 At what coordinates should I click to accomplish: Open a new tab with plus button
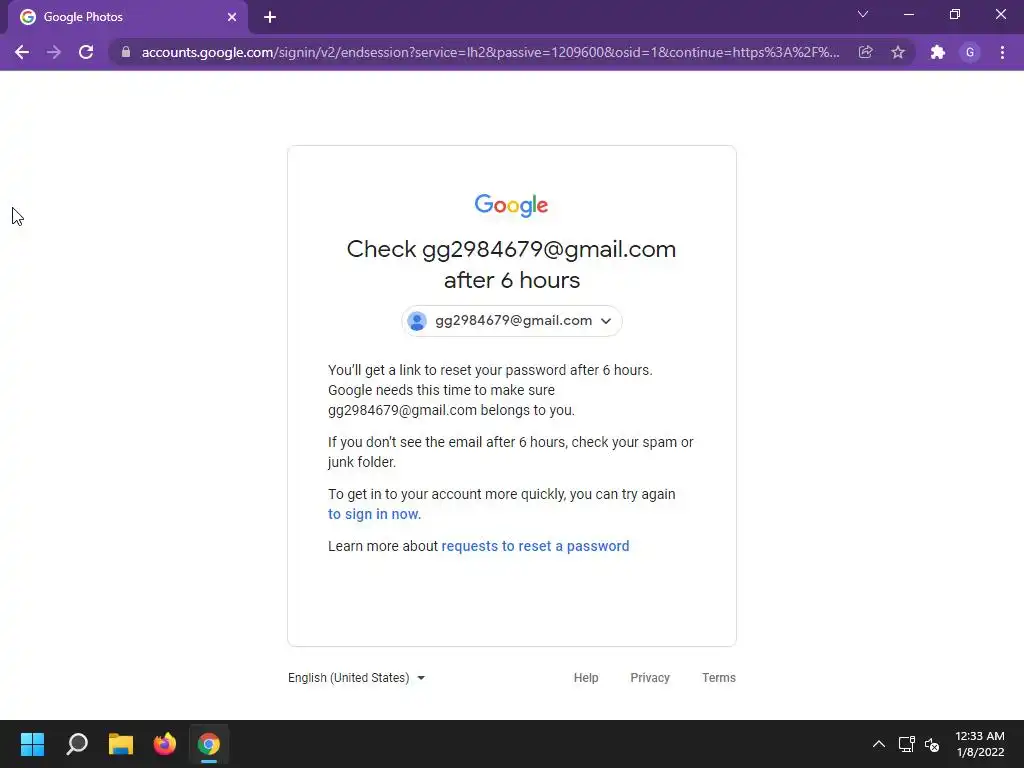pos(270,17)
